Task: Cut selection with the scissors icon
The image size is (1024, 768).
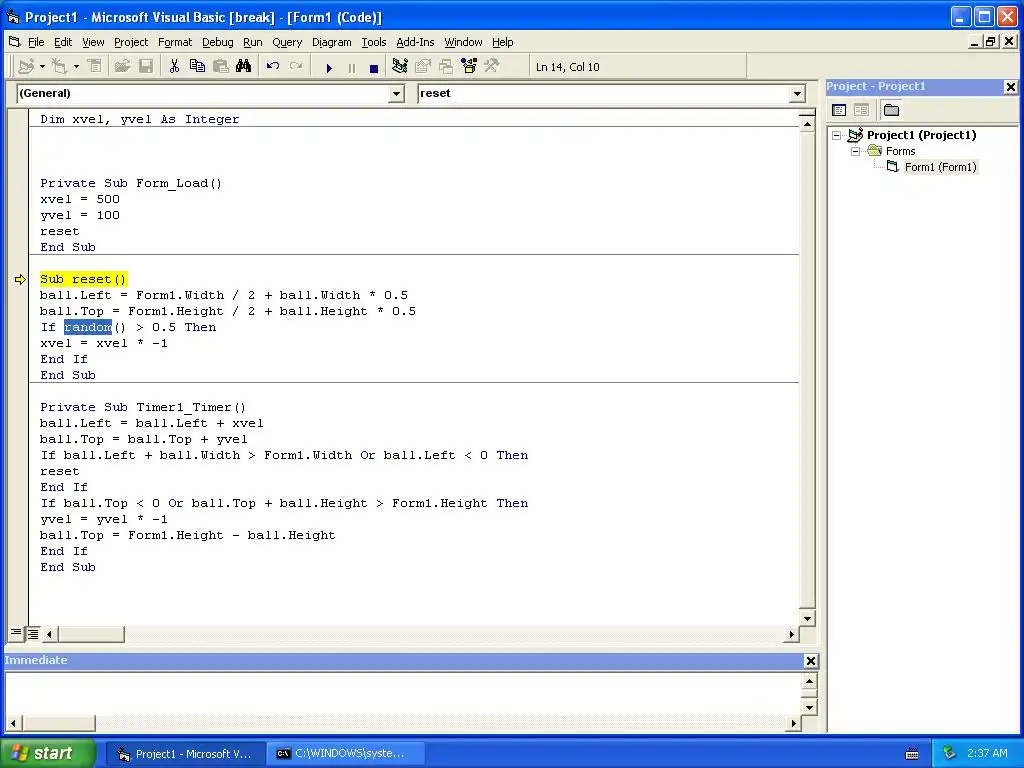Action: tap(174, 67)
